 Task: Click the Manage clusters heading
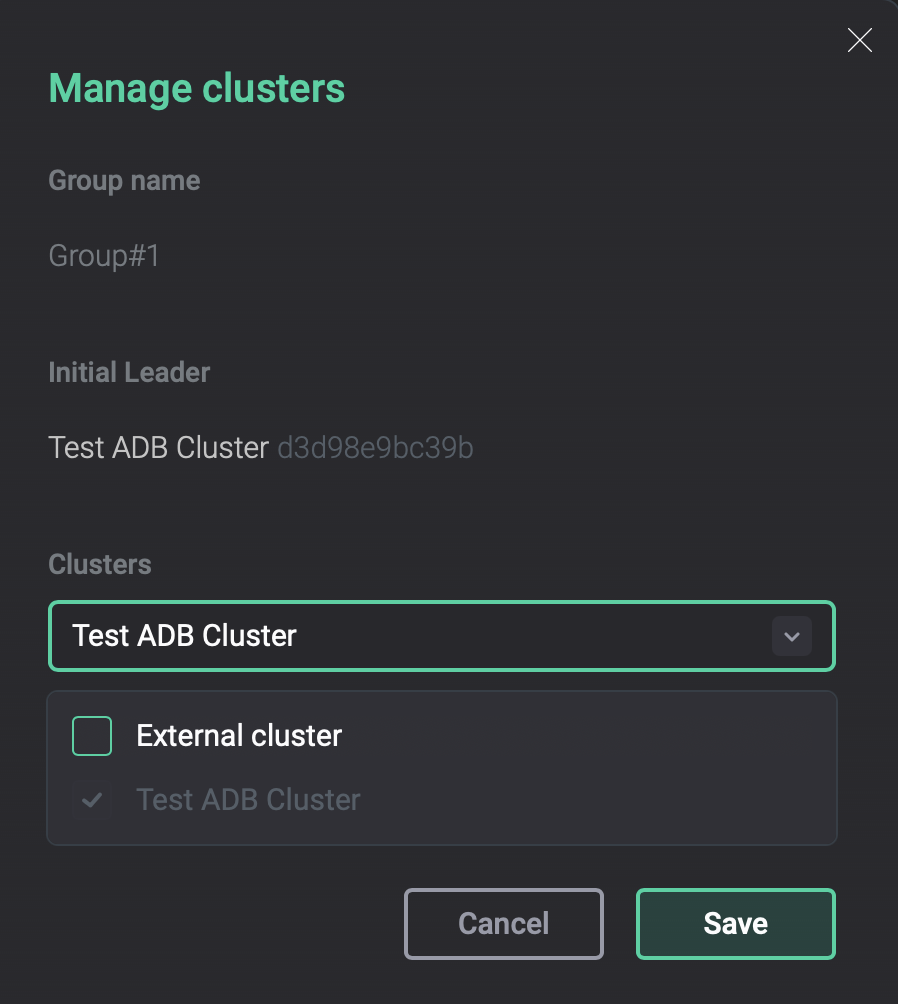pos(196,88)
